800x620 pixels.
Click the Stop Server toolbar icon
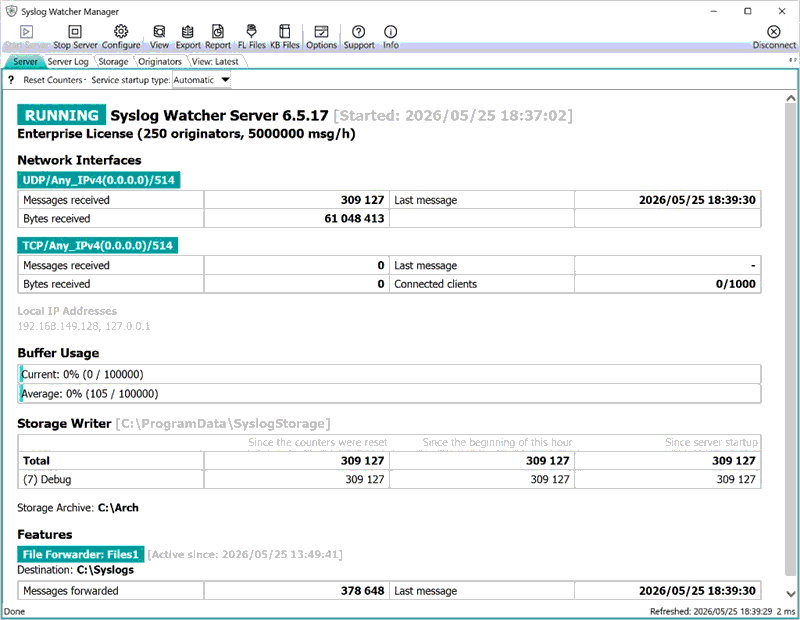pyautogui.click(x=75, y=32)
